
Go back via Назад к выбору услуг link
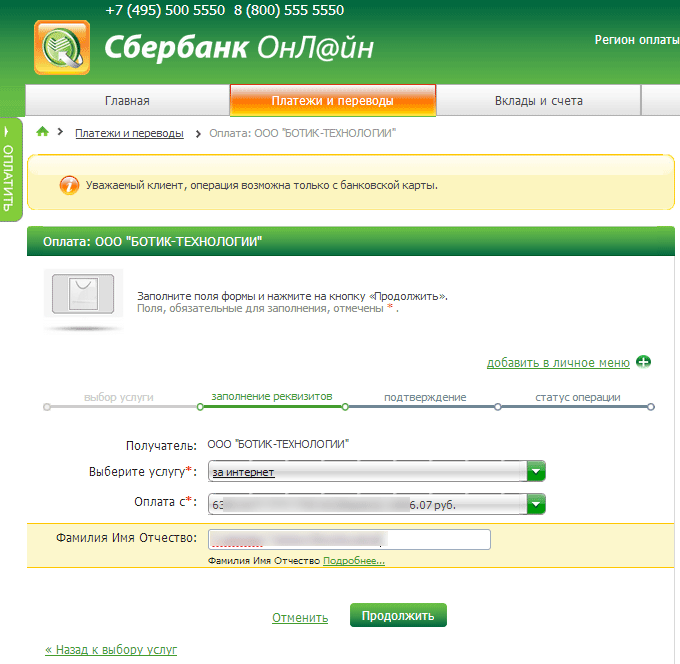tap(111, 649)
